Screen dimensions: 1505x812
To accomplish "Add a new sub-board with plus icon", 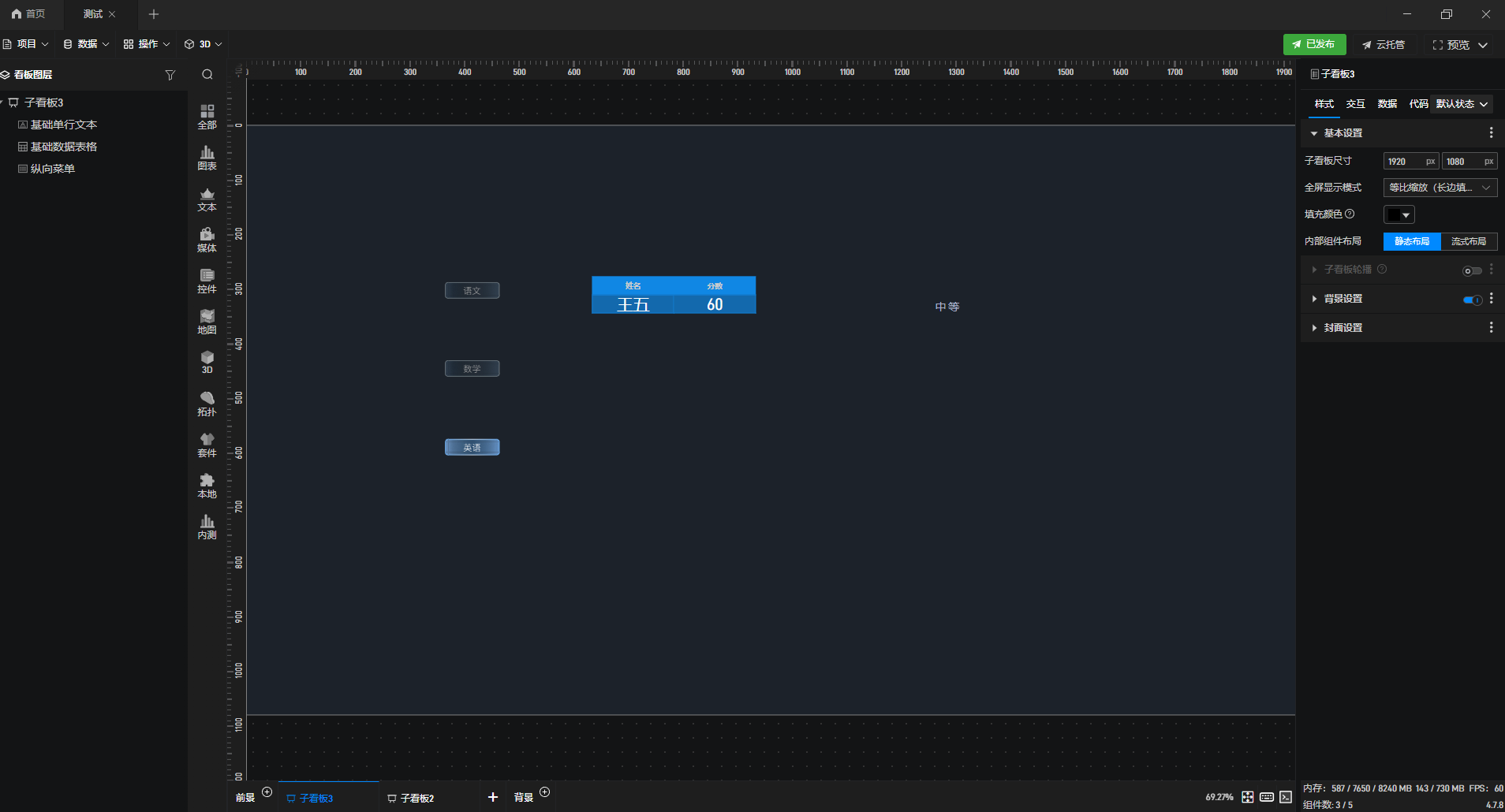I will [493, 797].
